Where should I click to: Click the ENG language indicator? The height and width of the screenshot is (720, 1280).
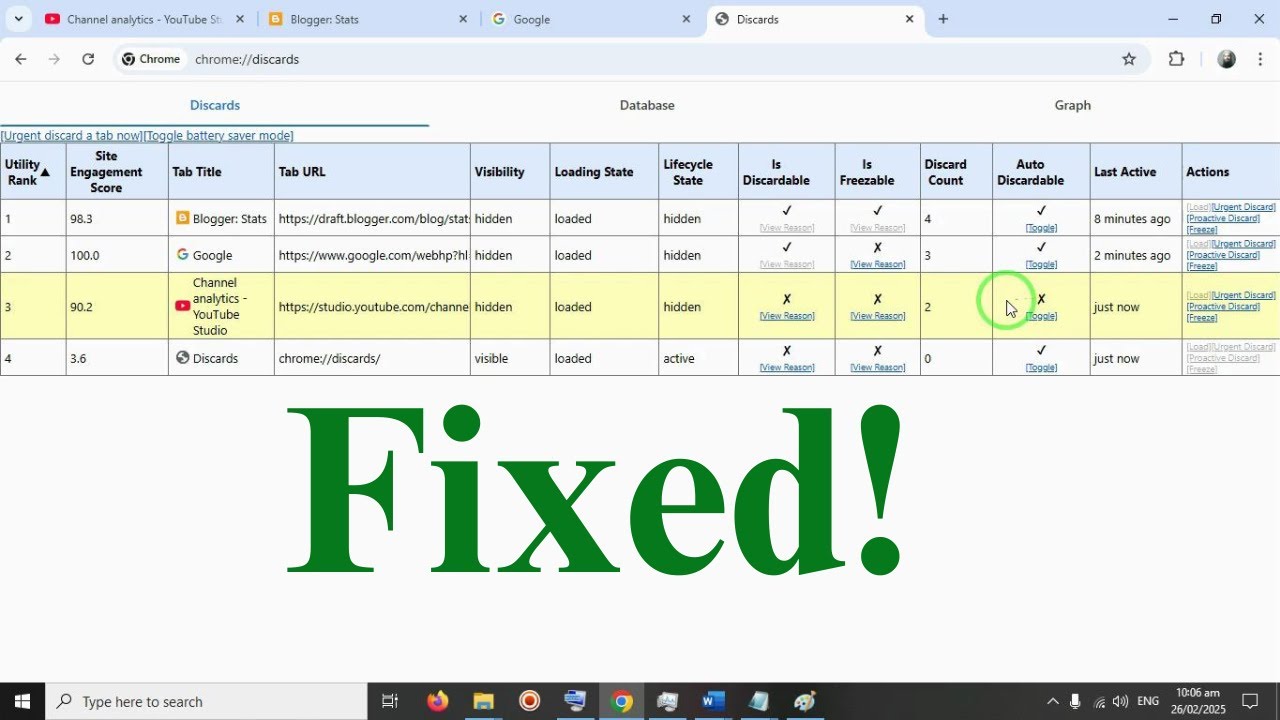tap(1148, 701)
